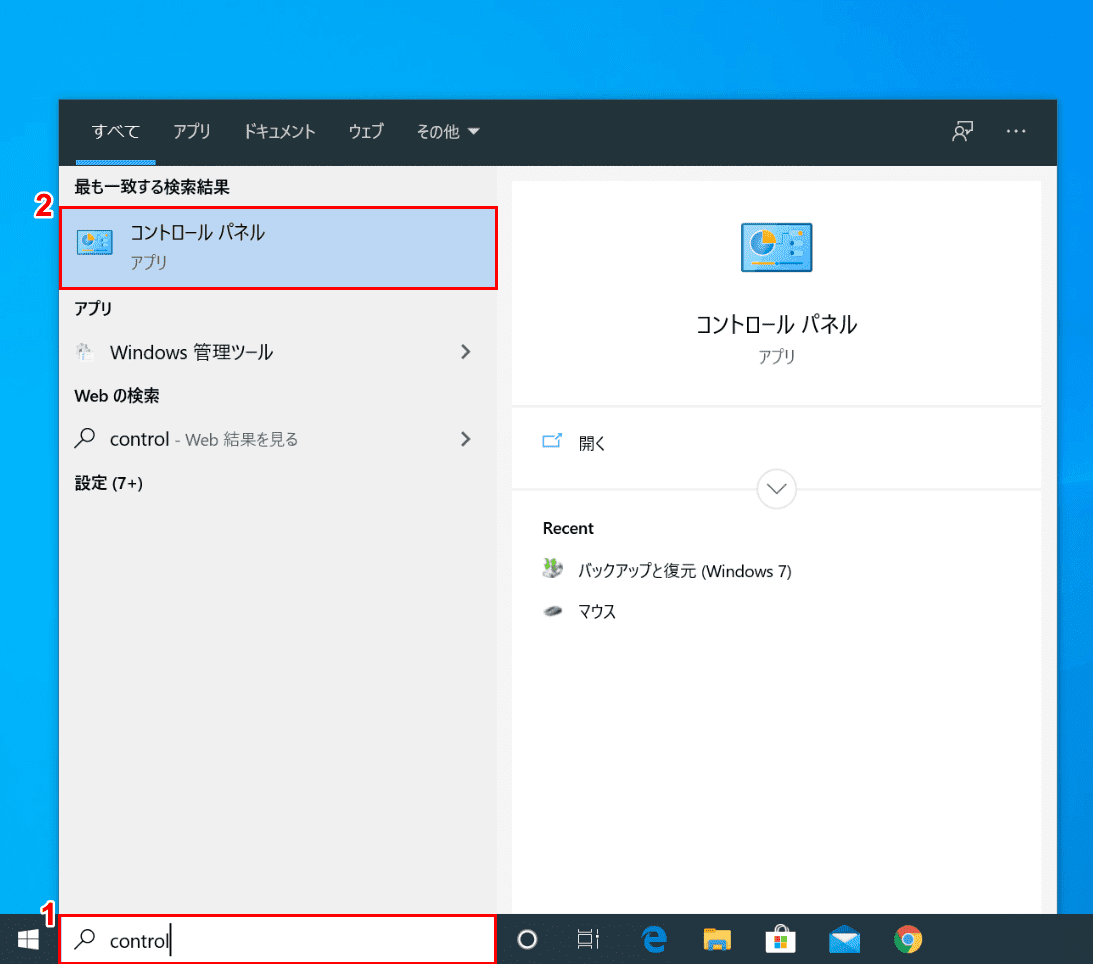1093x964 pixels.
Task: Expand Windows 管理ツール arrow
Action: point(466,352)
